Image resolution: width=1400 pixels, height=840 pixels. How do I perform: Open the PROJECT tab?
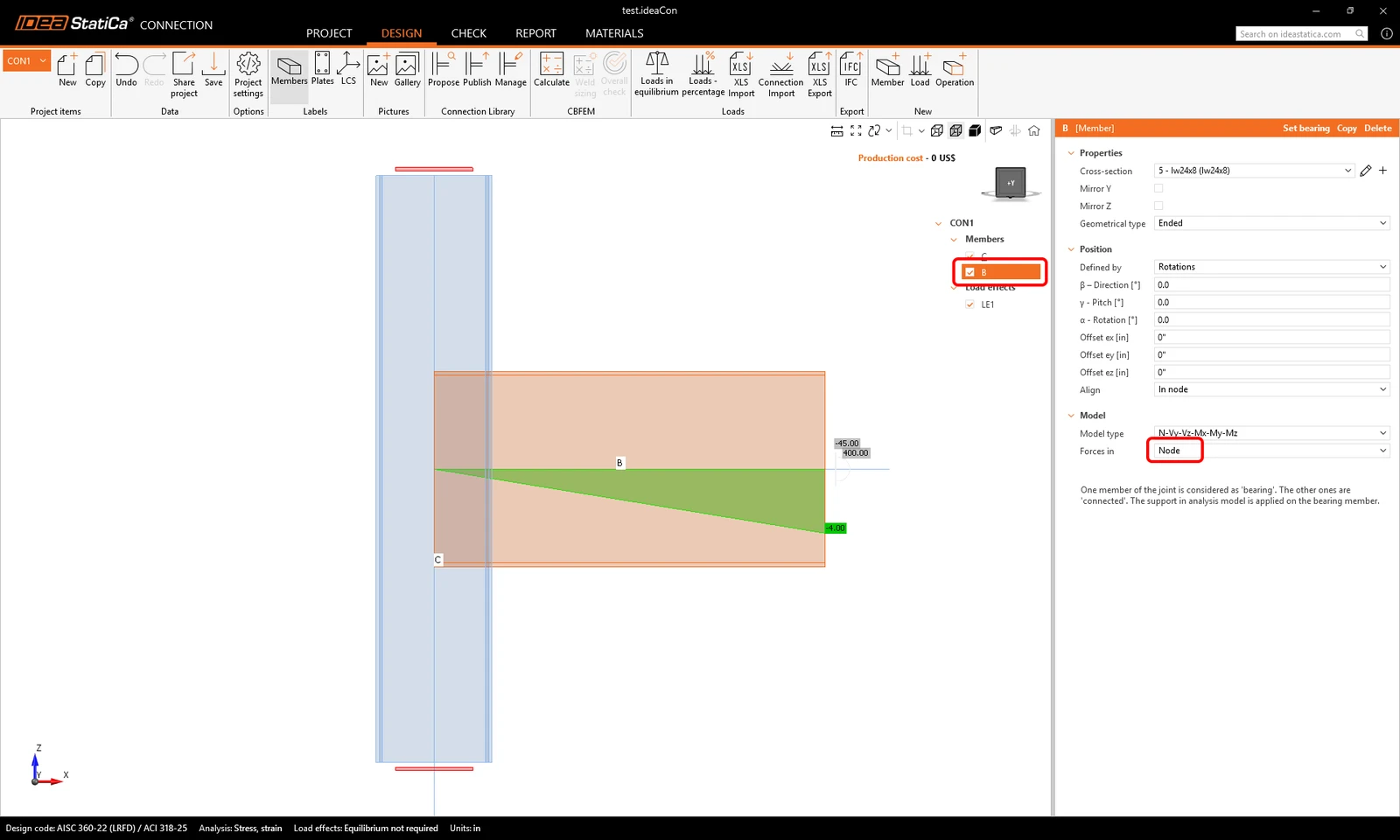pos(329,33)
